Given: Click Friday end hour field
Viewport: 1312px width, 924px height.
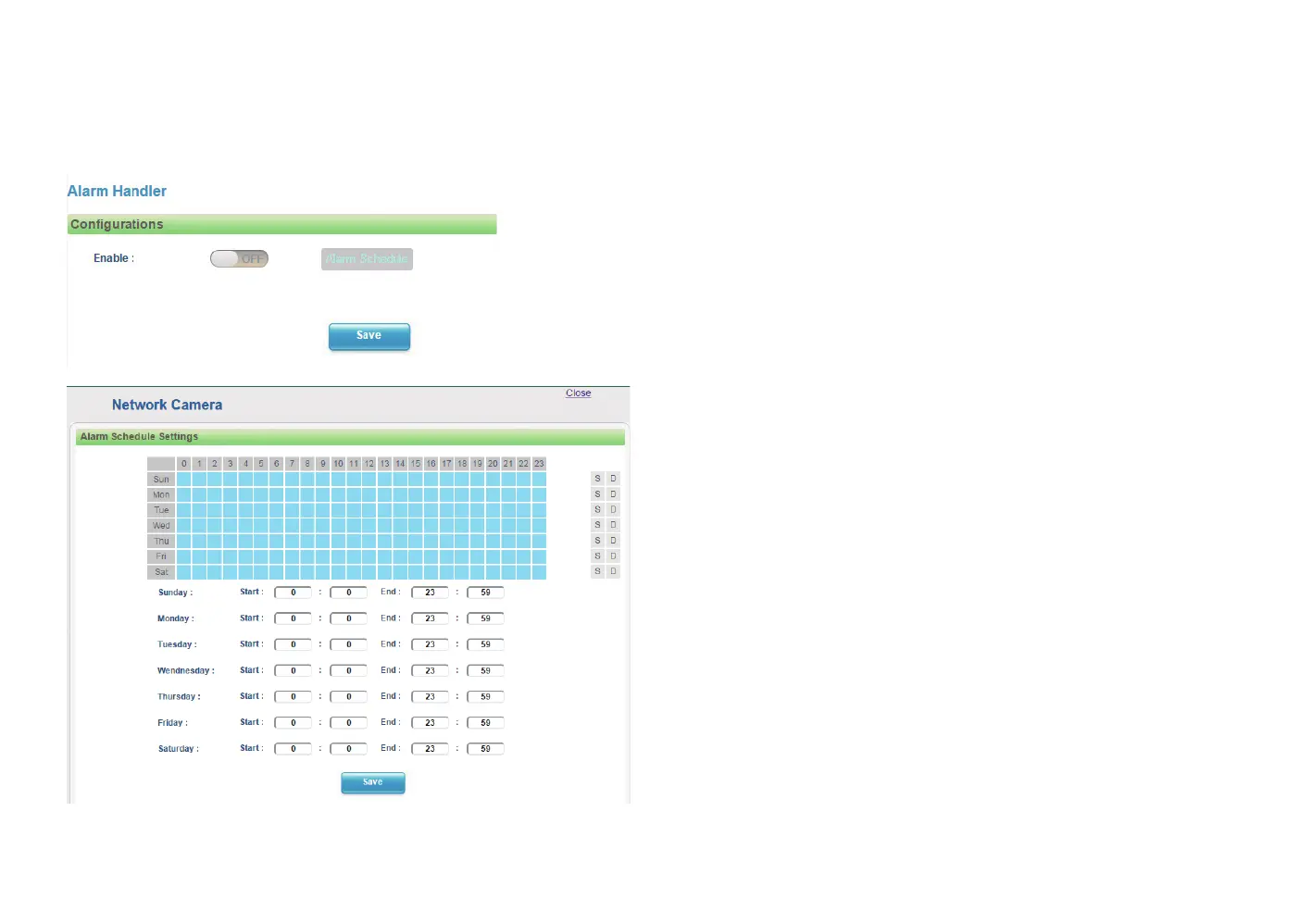Looking at the screenshot, I should 431,723.
